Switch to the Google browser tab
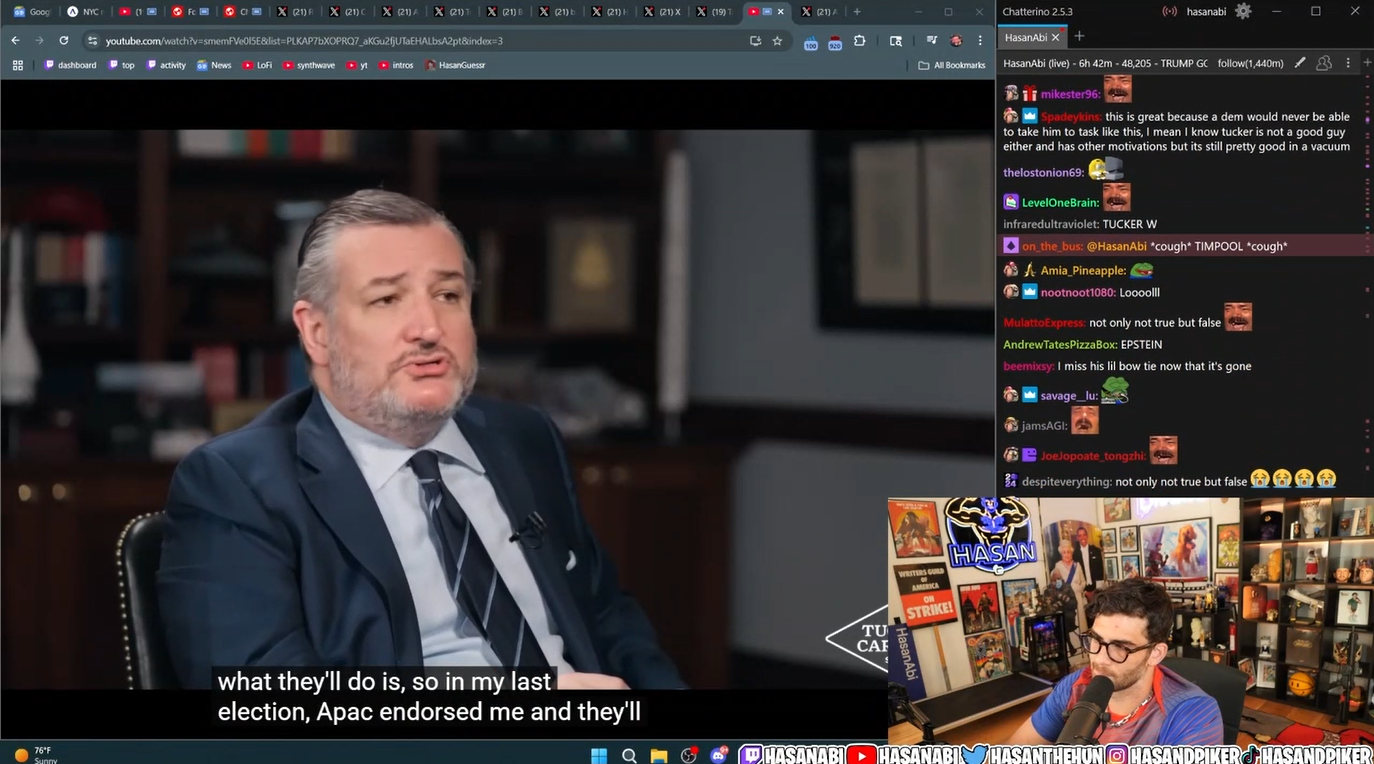 (x=31, y=12)
